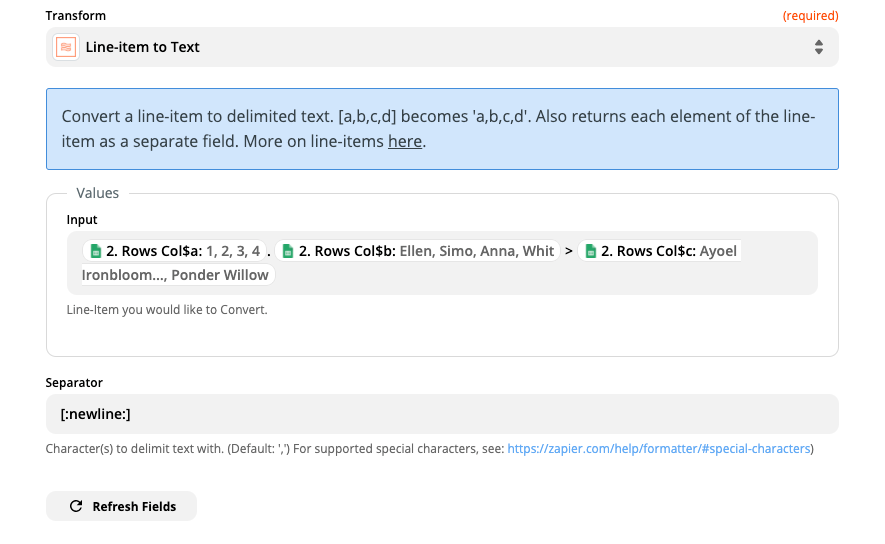This screenshot has height=544, width=885.
Task: Click the Separator field label
Action: (74, 383)
